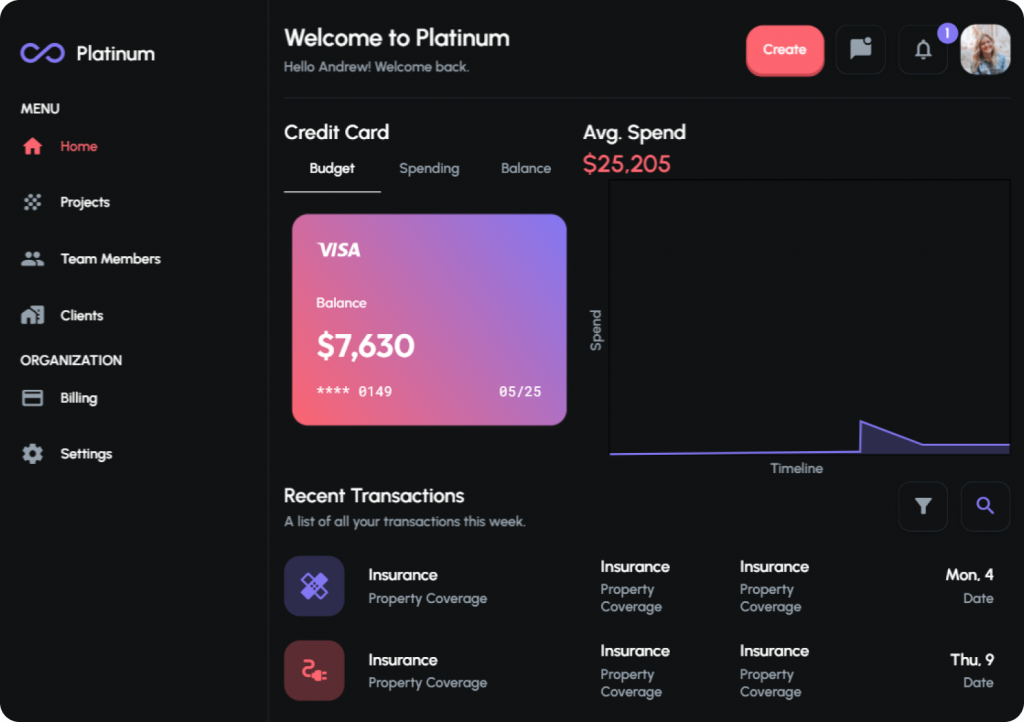Click the Create button
The image size is (1024, 722).
coord(784,50)
